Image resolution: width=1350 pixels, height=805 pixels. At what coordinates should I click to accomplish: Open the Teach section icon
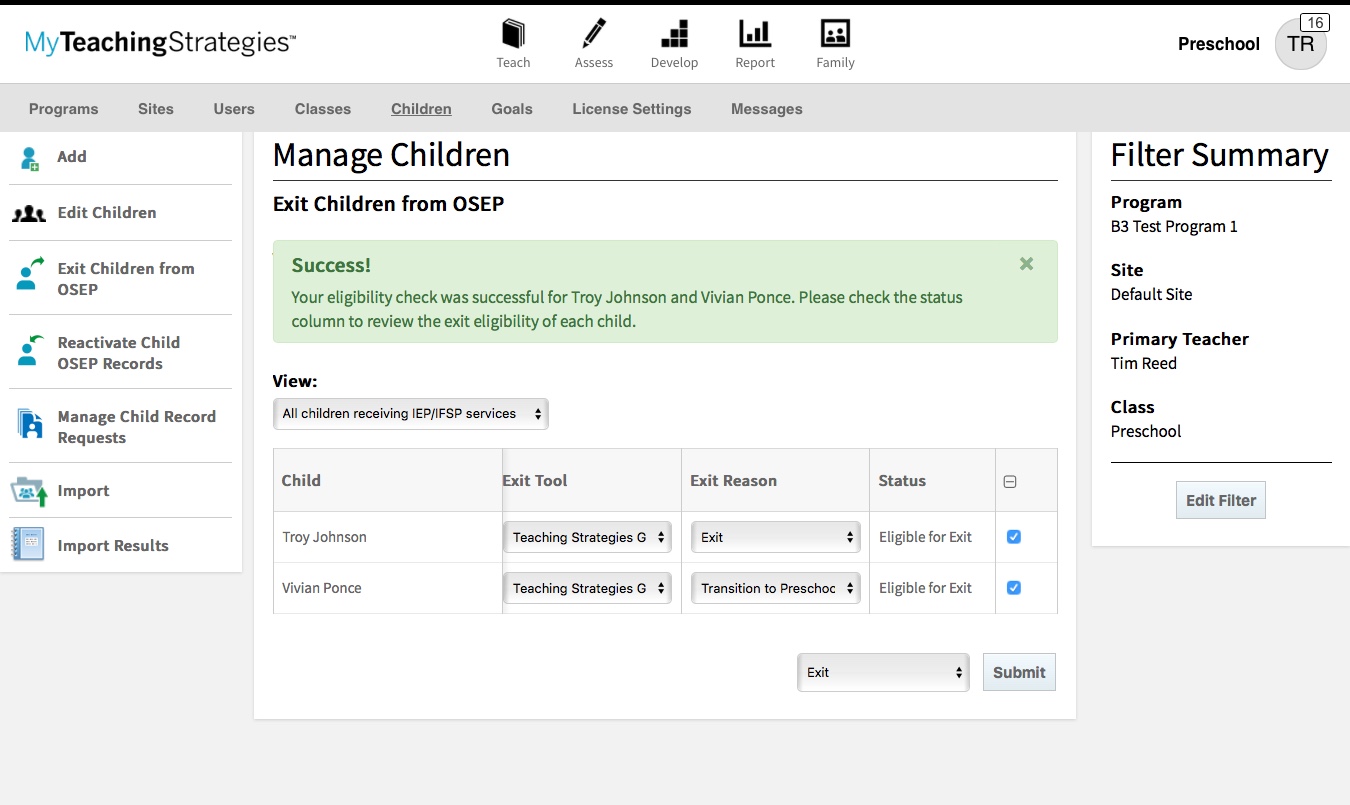coord(513,33)
